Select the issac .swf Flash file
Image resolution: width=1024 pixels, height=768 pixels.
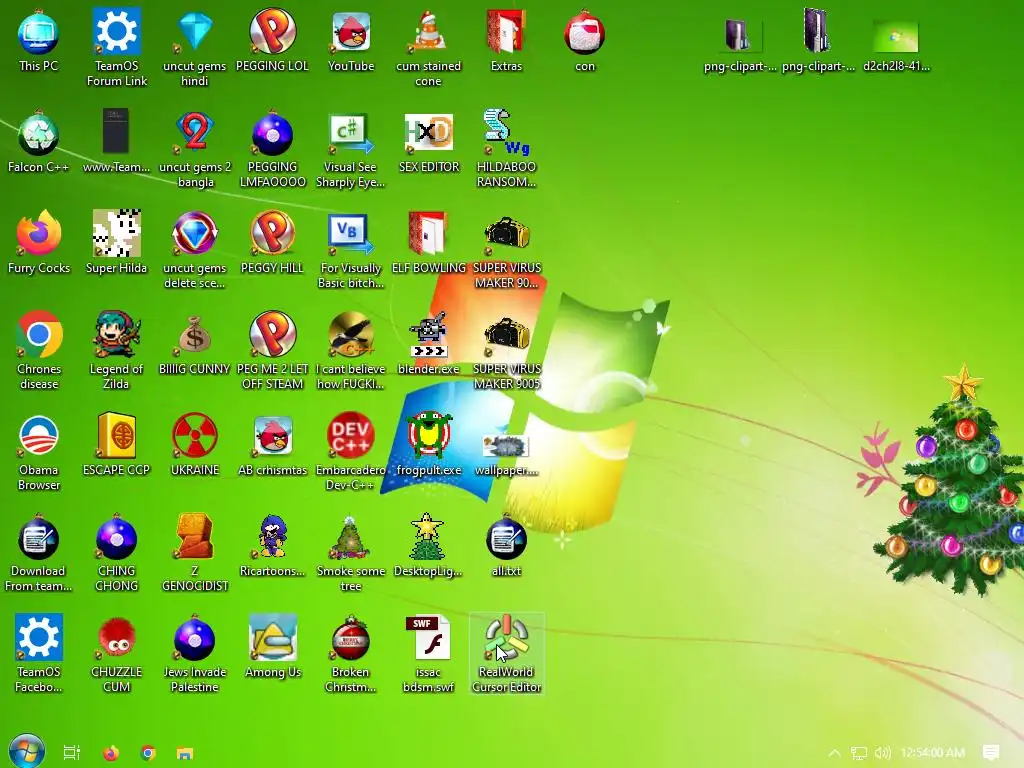click(x=428, y=637)
